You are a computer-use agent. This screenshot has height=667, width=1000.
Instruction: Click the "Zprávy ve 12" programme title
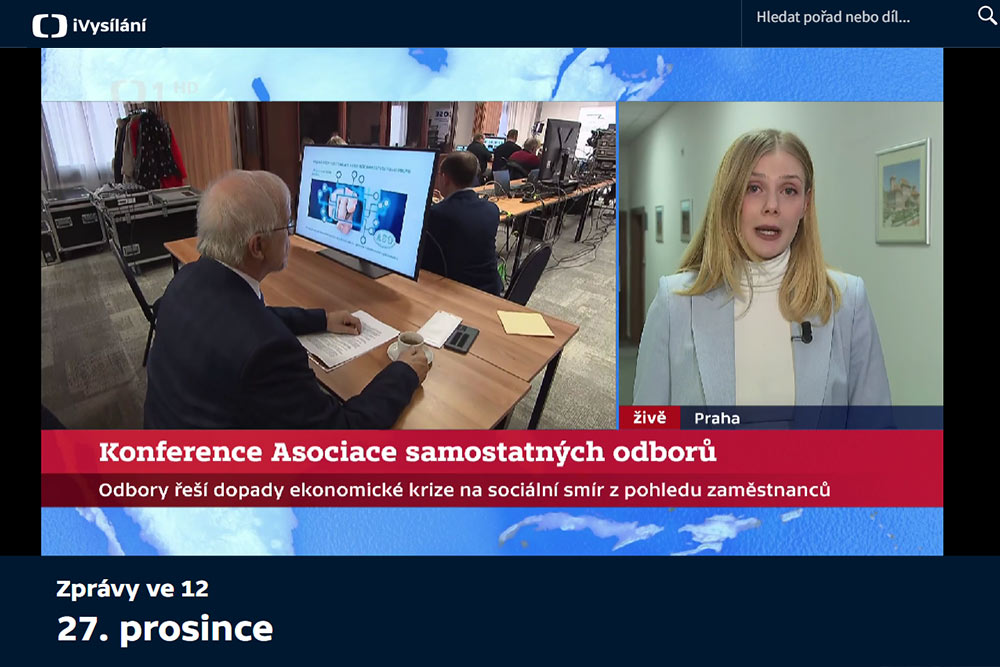coord(132,589)
